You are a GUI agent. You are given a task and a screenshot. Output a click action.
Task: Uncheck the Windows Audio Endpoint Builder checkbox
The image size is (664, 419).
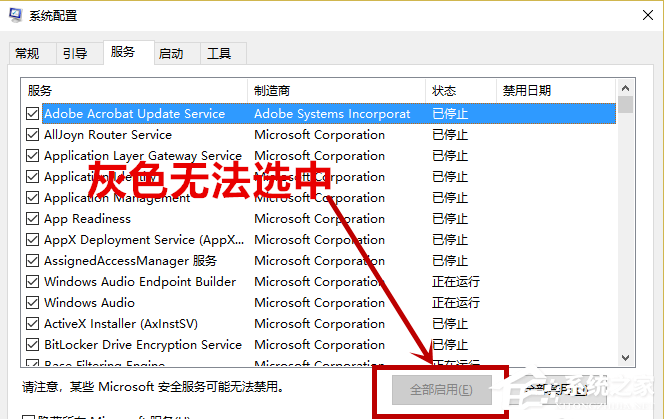tap(33, 282)
